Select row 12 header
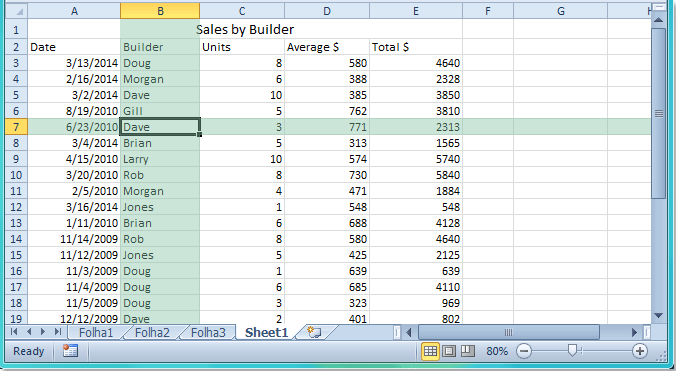Image resolution: width=676 pixels, height=371 pixels. [16, 207]
